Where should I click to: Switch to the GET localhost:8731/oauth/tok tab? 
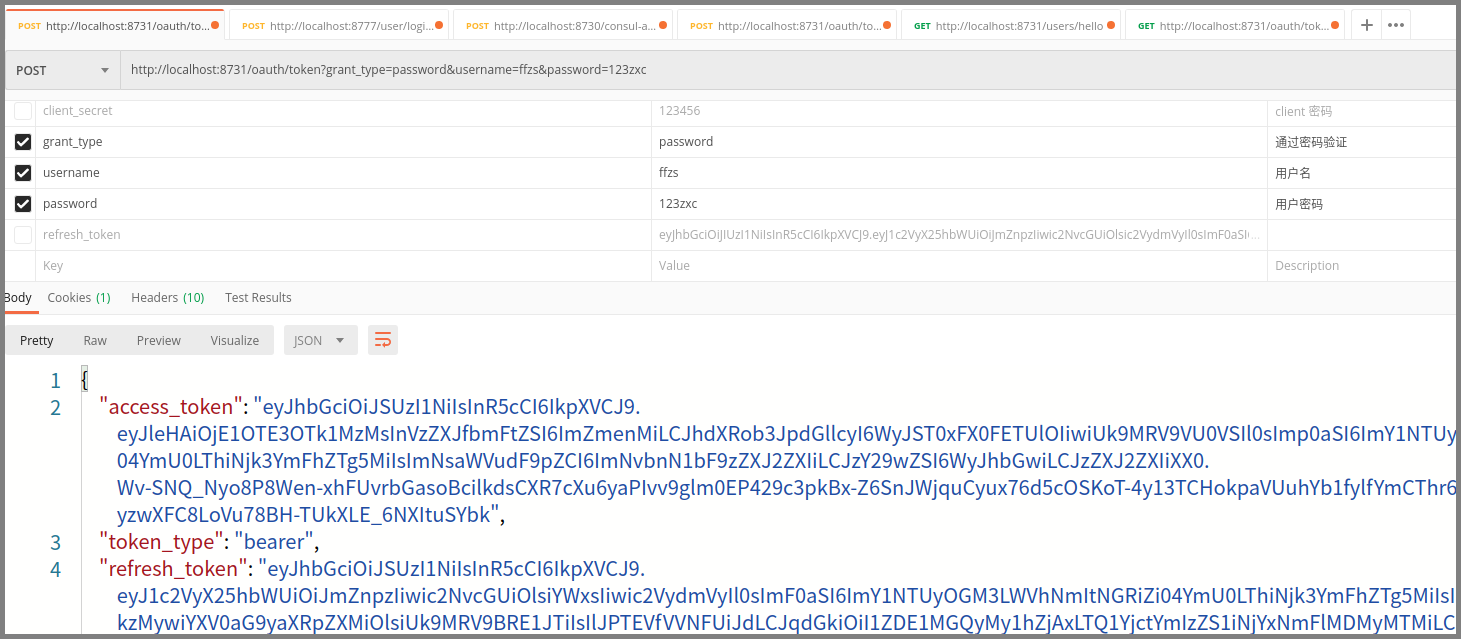click(1234, 25)
